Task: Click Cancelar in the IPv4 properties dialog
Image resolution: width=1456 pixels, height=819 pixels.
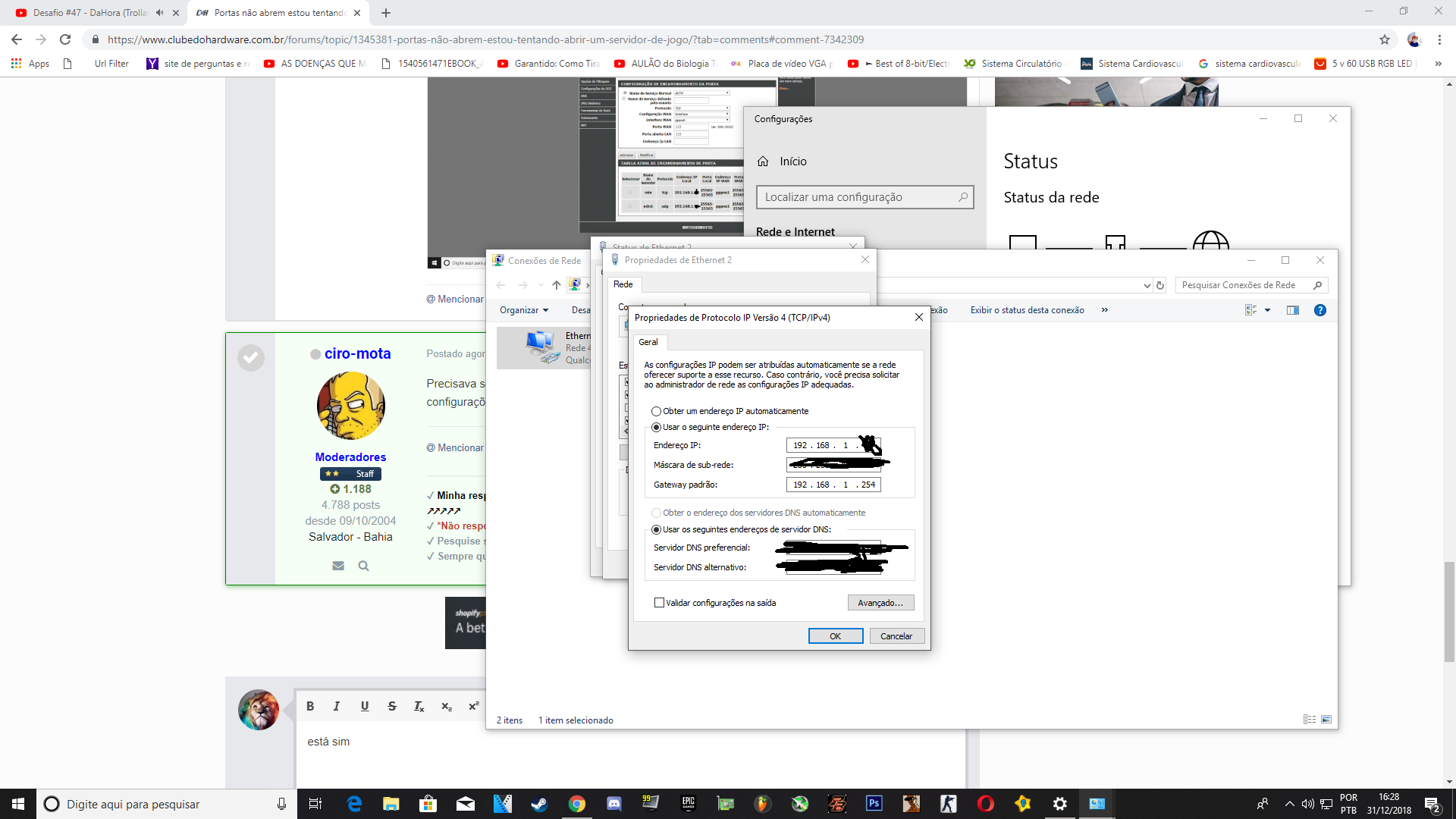Action: click(x=896, y=636)
